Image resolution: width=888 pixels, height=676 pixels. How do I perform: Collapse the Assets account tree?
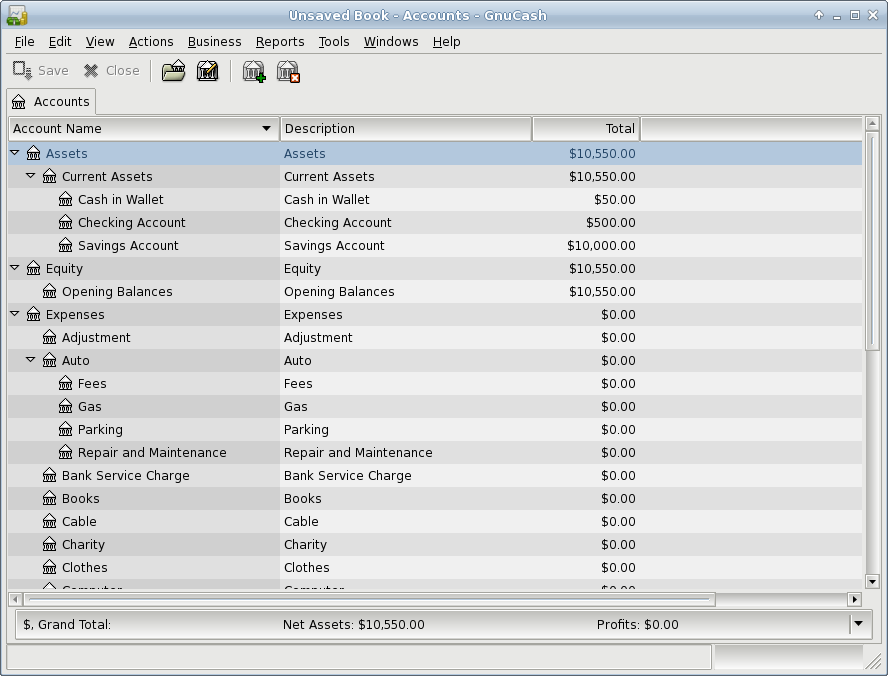pyautogui.click(x=15, y=153)
